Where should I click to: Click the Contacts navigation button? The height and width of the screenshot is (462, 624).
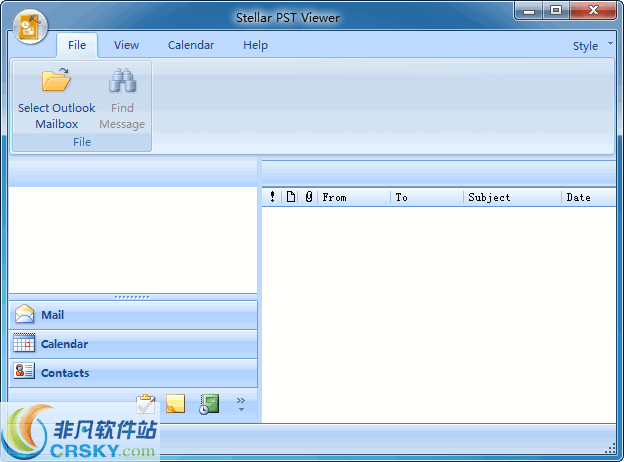point(133,373)
